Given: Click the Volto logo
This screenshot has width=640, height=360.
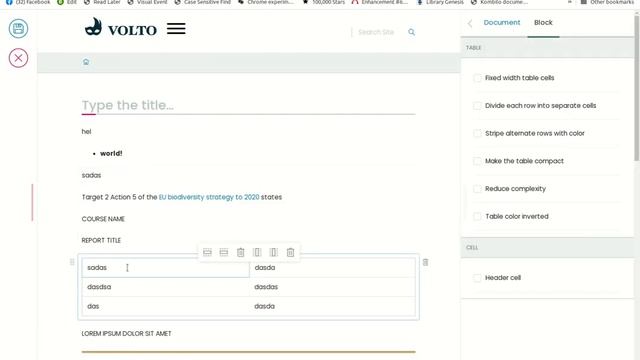Looking at the screenshot, I should coord(120,28).
